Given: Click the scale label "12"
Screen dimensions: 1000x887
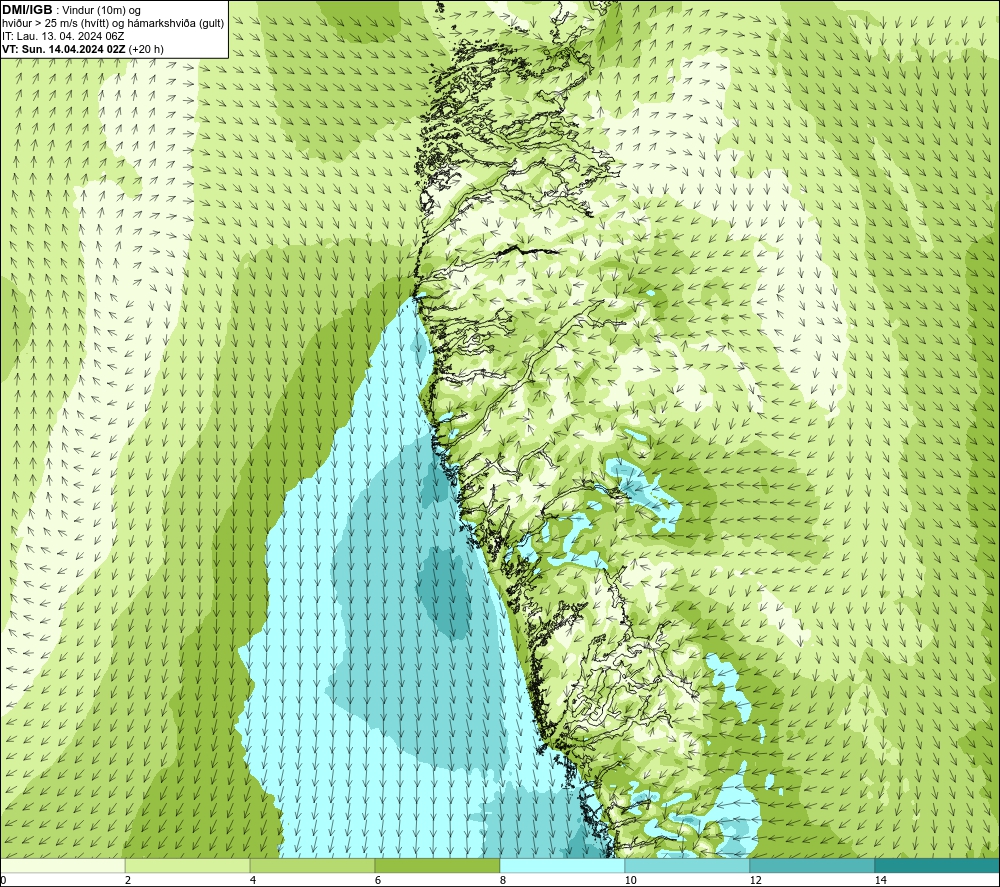Looking at the screenshot, I should (x=755, y=880).
